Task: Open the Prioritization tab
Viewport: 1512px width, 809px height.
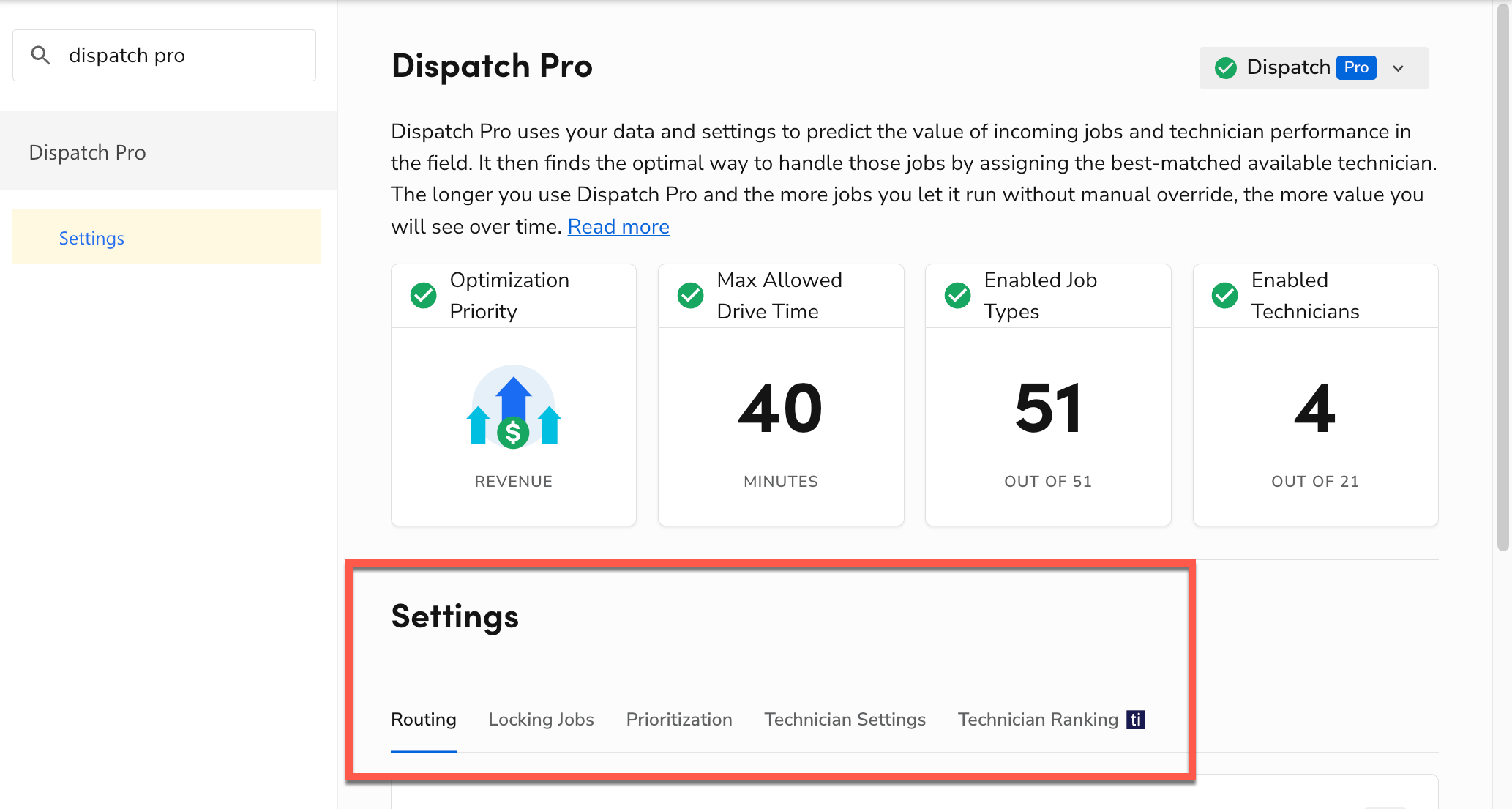Action: coord(679,720)
